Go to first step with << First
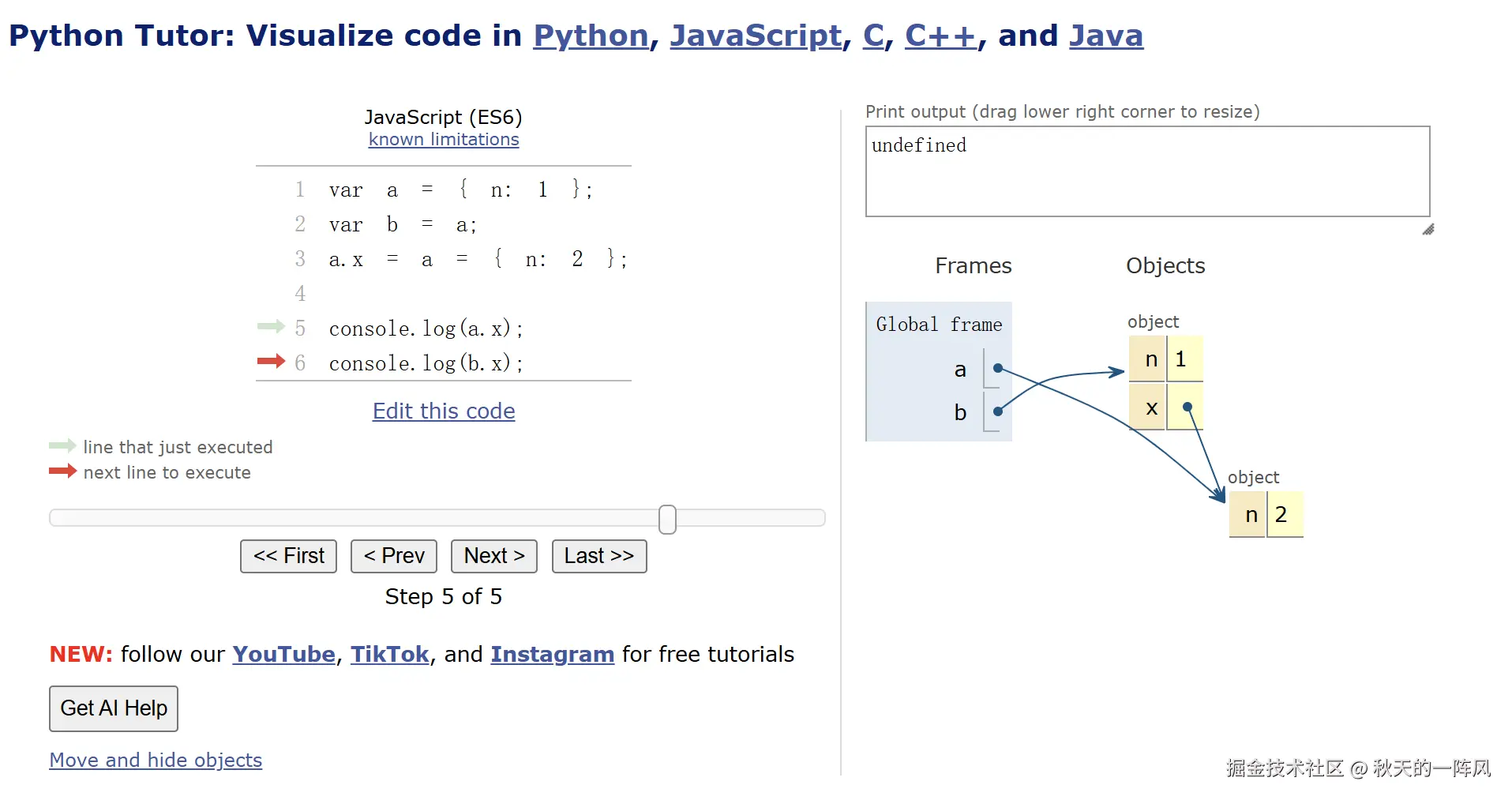 click(288, 556)
